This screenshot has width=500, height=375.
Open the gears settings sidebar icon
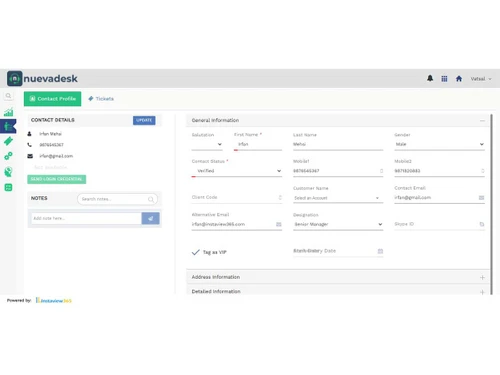(8, 156)
